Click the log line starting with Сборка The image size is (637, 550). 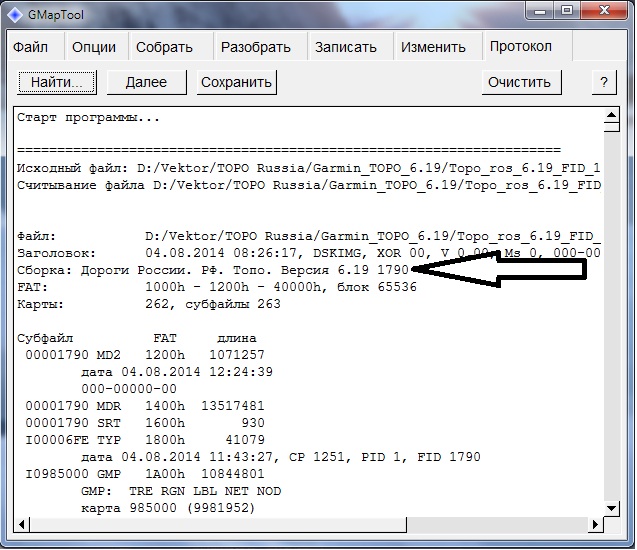click(x=200, y=270)
